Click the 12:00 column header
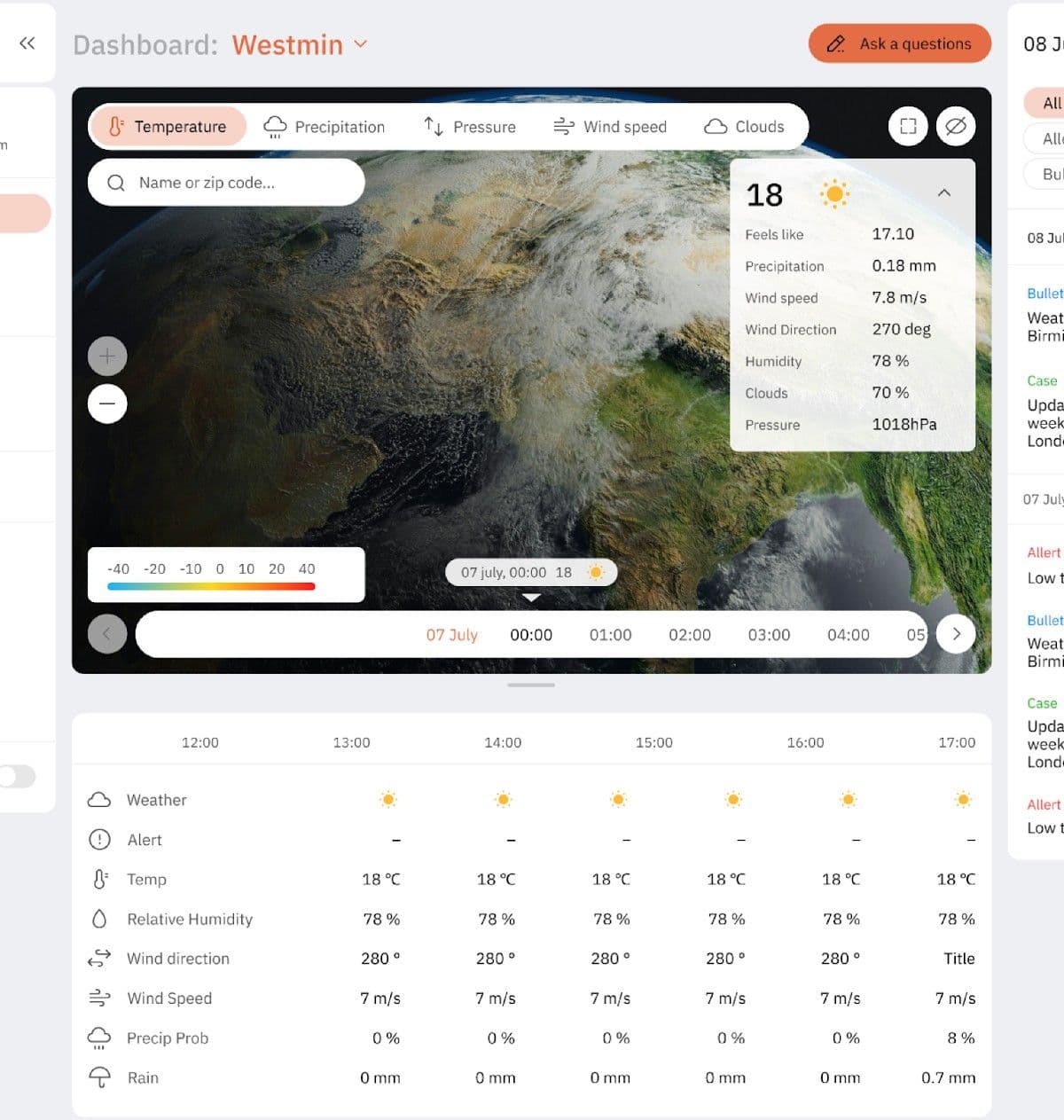 (199, 742)
